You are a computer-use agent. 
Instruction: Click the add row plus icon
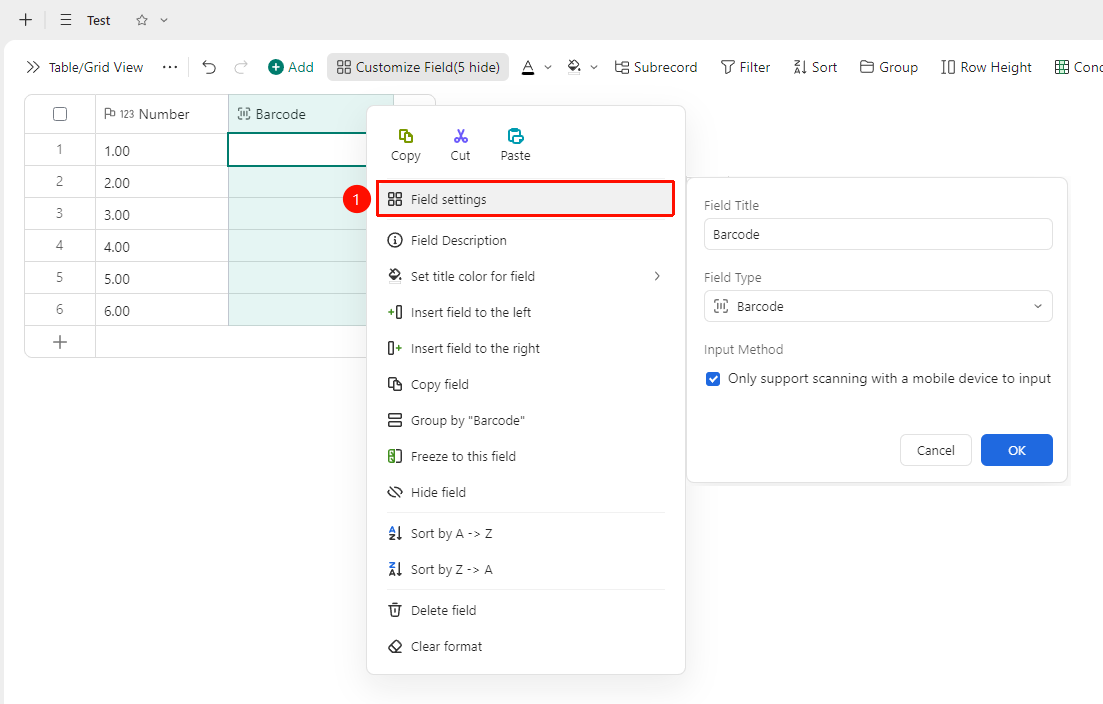click(x=60, y=342)
